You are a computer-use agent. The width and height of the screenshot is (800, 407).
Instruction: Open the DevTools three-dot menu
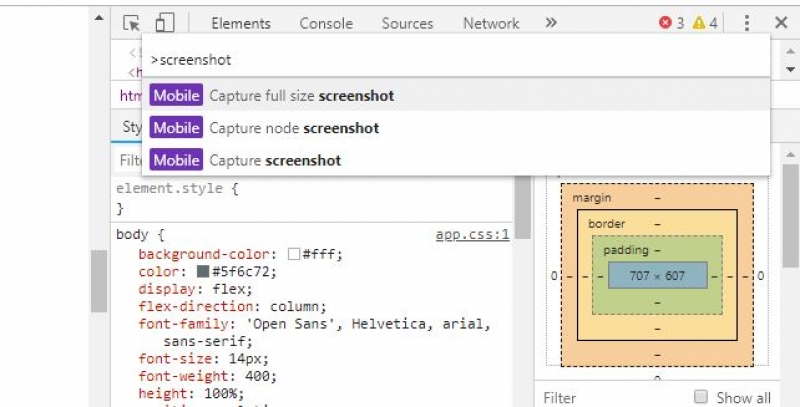tap(746, 23)
